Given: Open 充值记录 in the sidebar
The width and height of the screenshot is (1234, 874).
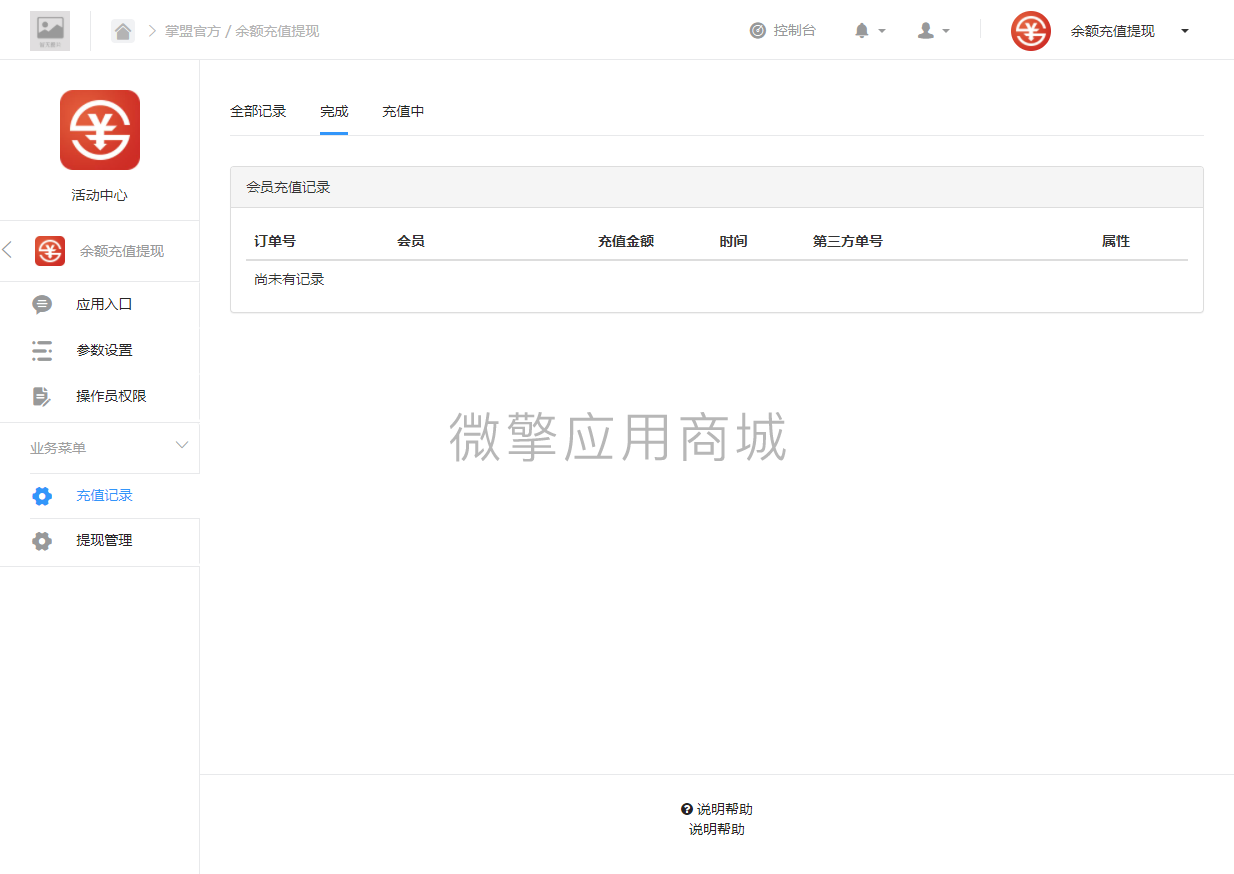Looking at the screenshot, I should pos(104,495).
